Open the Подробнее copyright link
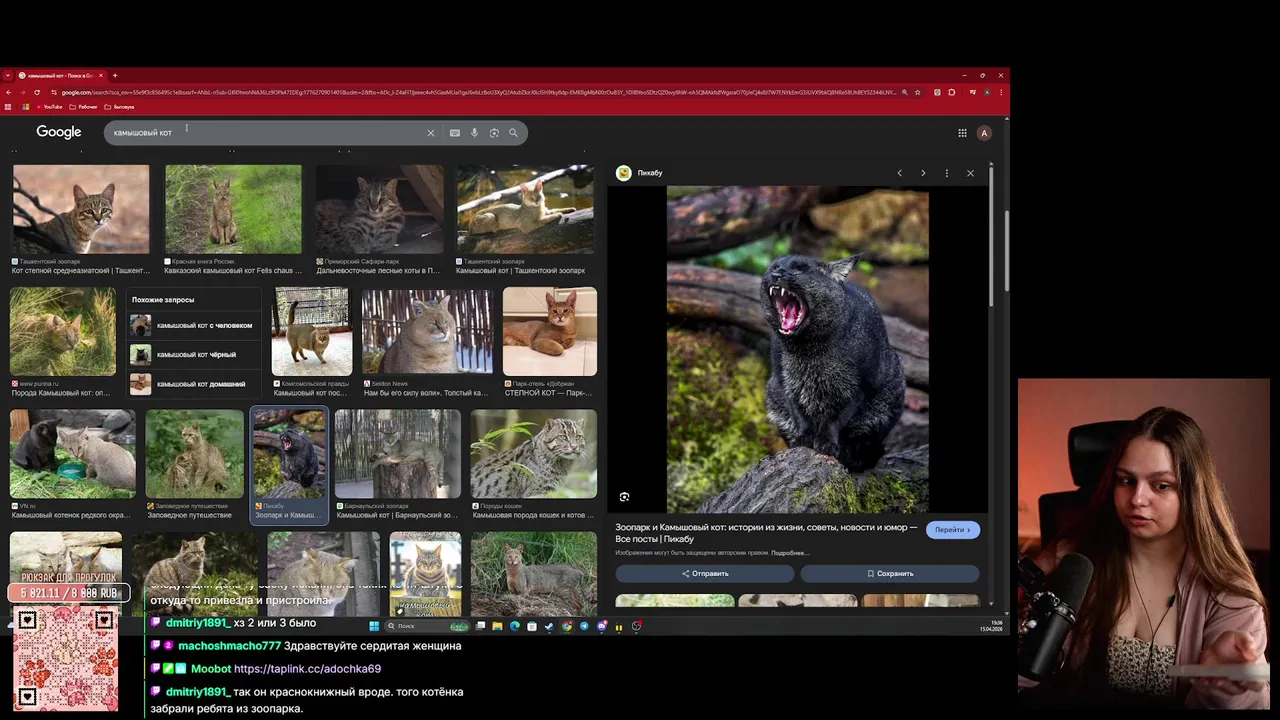The height and width of the screenshot is (720, 1280). [x=790, y=553]
